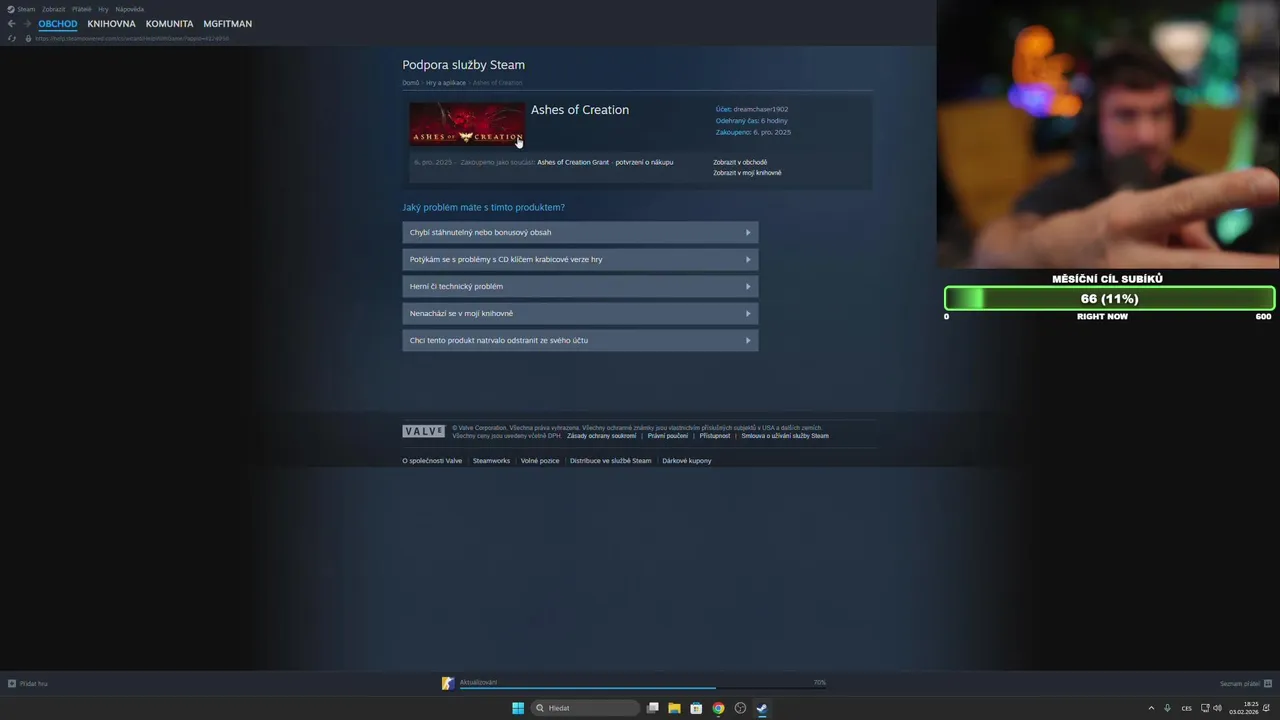The height and width of the screenshot is (720, 1280).
Task: Go back with the Steam back arrow
Action: click(x=11, y=23)
